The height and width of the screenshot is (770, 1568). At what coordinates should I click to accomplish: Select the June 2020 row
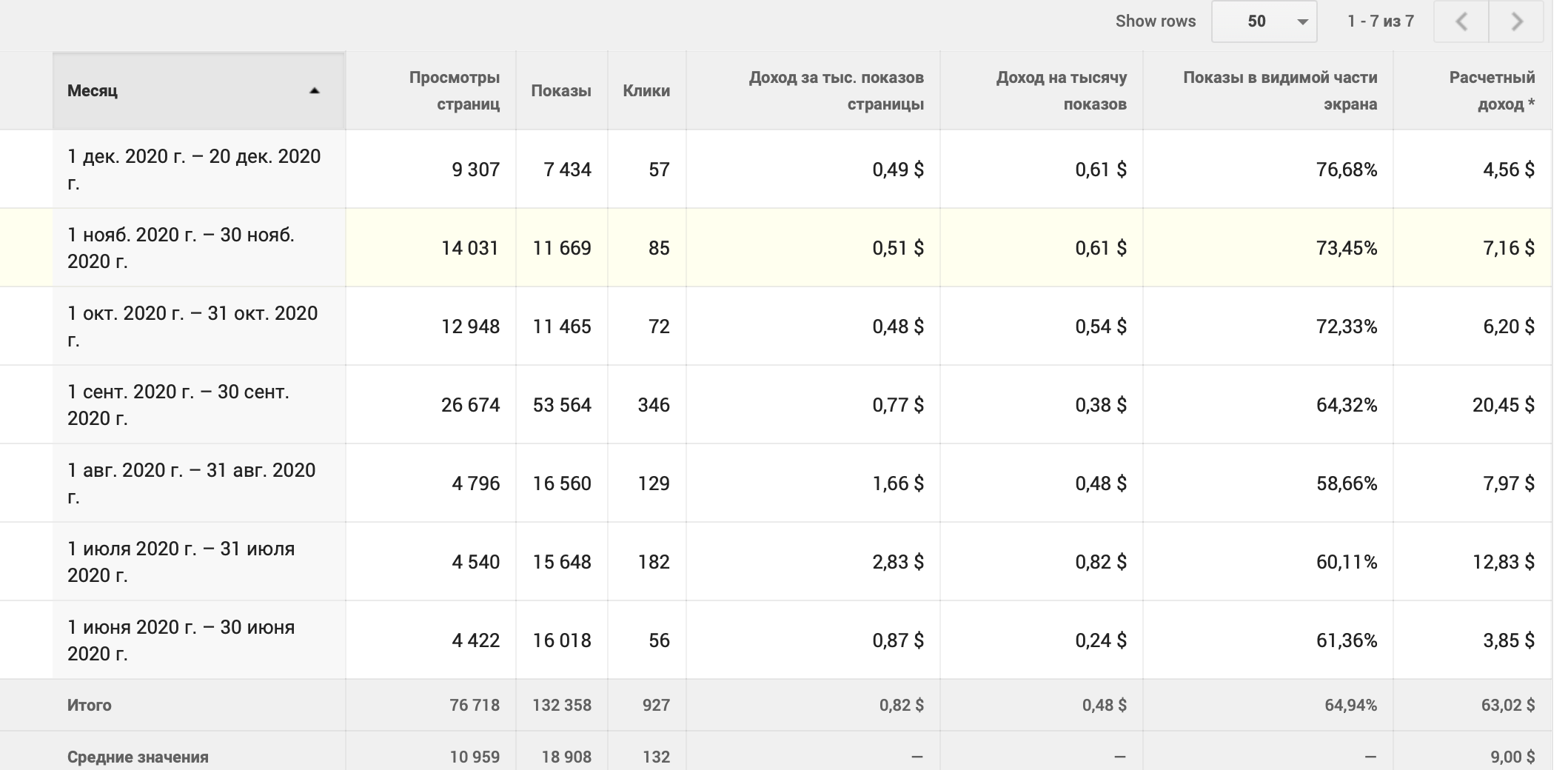[x=181, y=640]
